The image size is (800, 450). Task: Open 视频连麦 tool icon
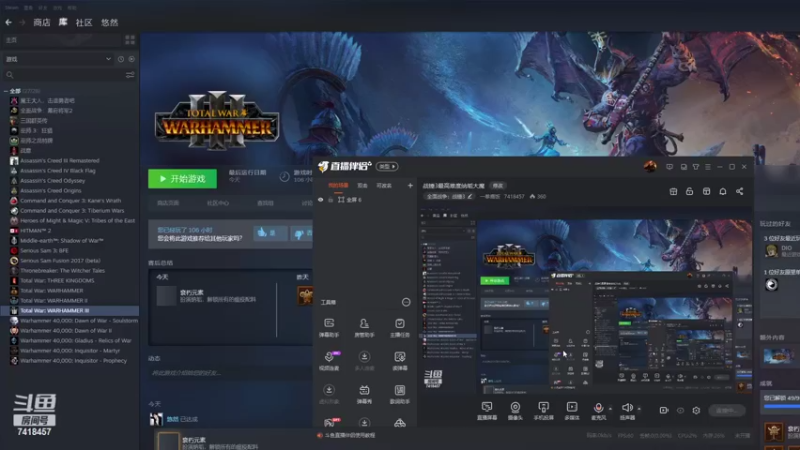329,361
